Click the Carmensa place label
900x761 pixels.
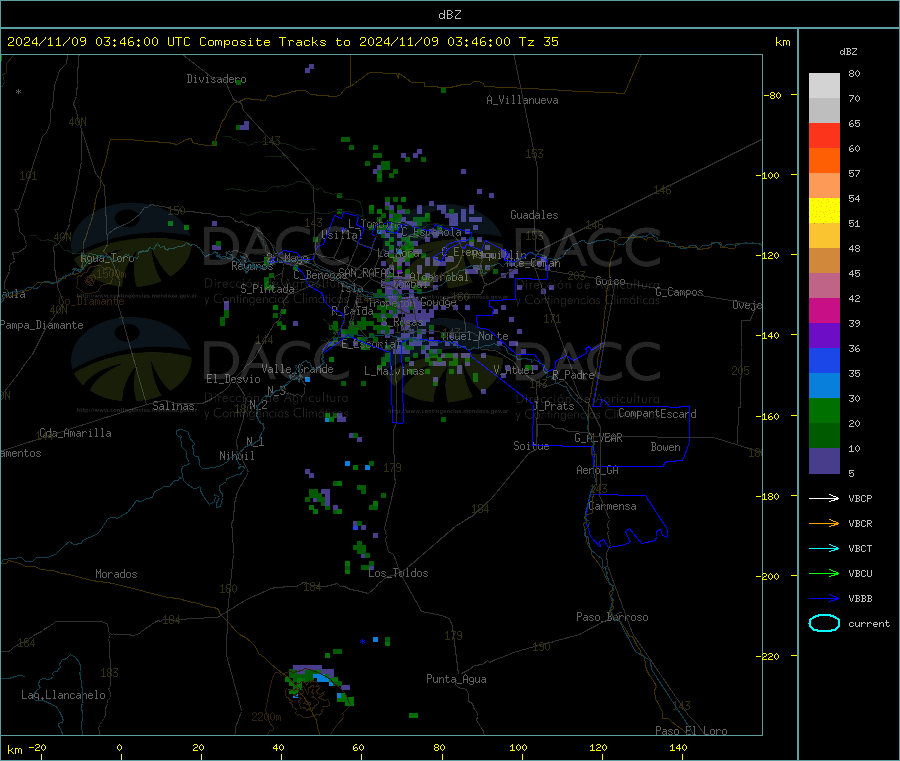612,506
